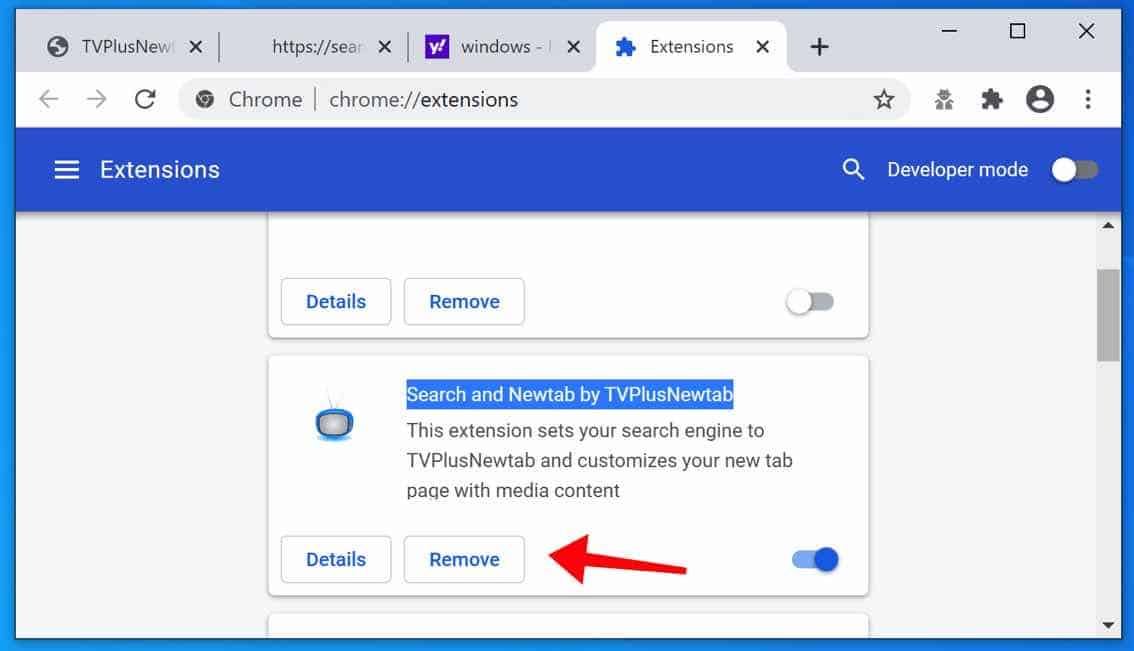Viewport: 1134px width, 651px height.
Task: Search extensions using the magnifier icon
Action: point(853,169)
